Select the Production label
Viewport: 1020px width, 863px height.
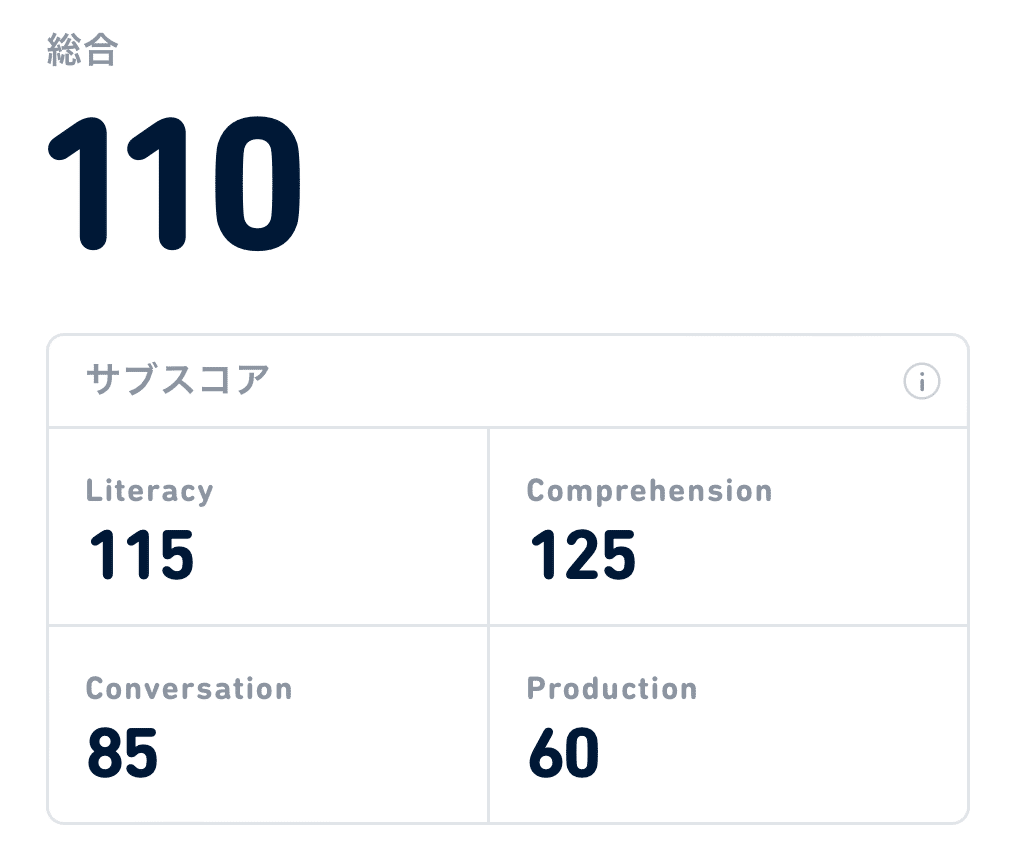612,689
